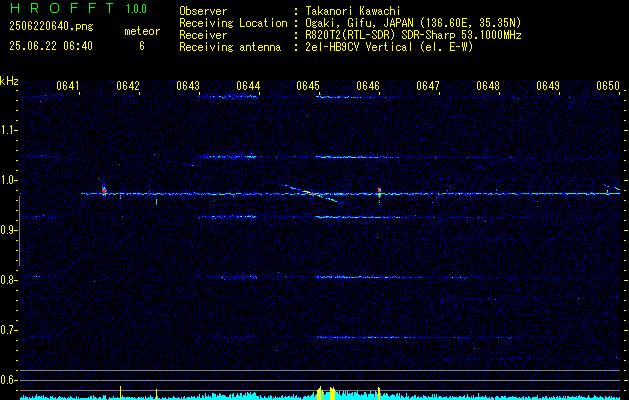Viewport: 629px width, 400px height.
Task: Click the 0644 time axis label
Action: 248,85
